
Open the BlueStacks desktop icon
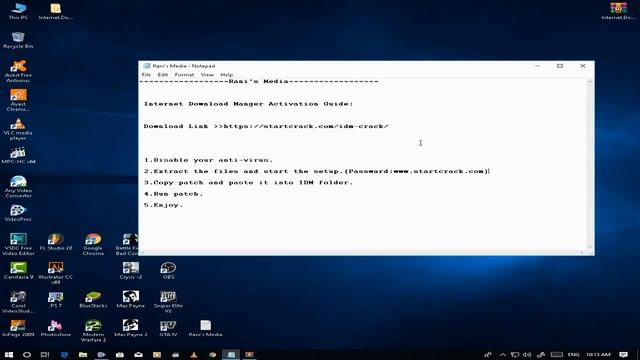tap(93, 300)
